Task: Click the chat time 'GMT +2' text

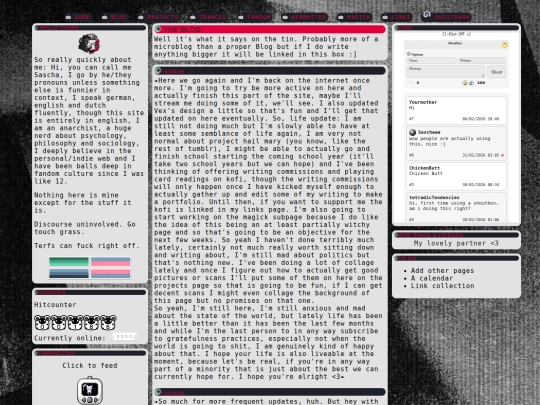Action: 464,34
